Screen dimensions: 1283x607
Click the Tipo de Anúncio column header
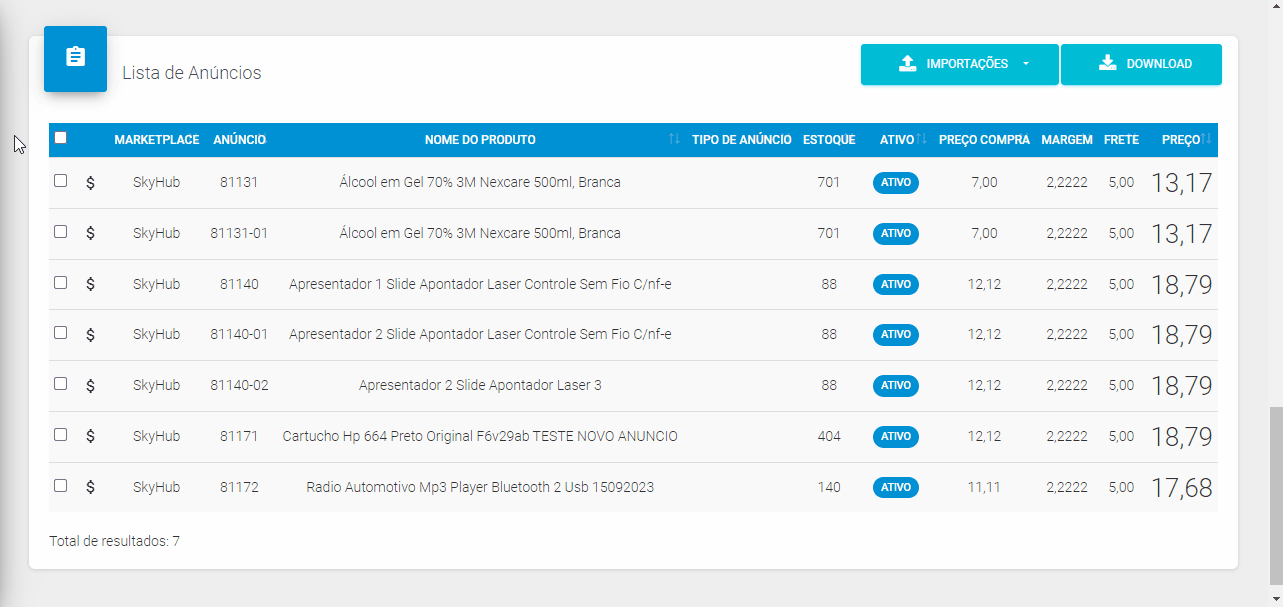742,140
